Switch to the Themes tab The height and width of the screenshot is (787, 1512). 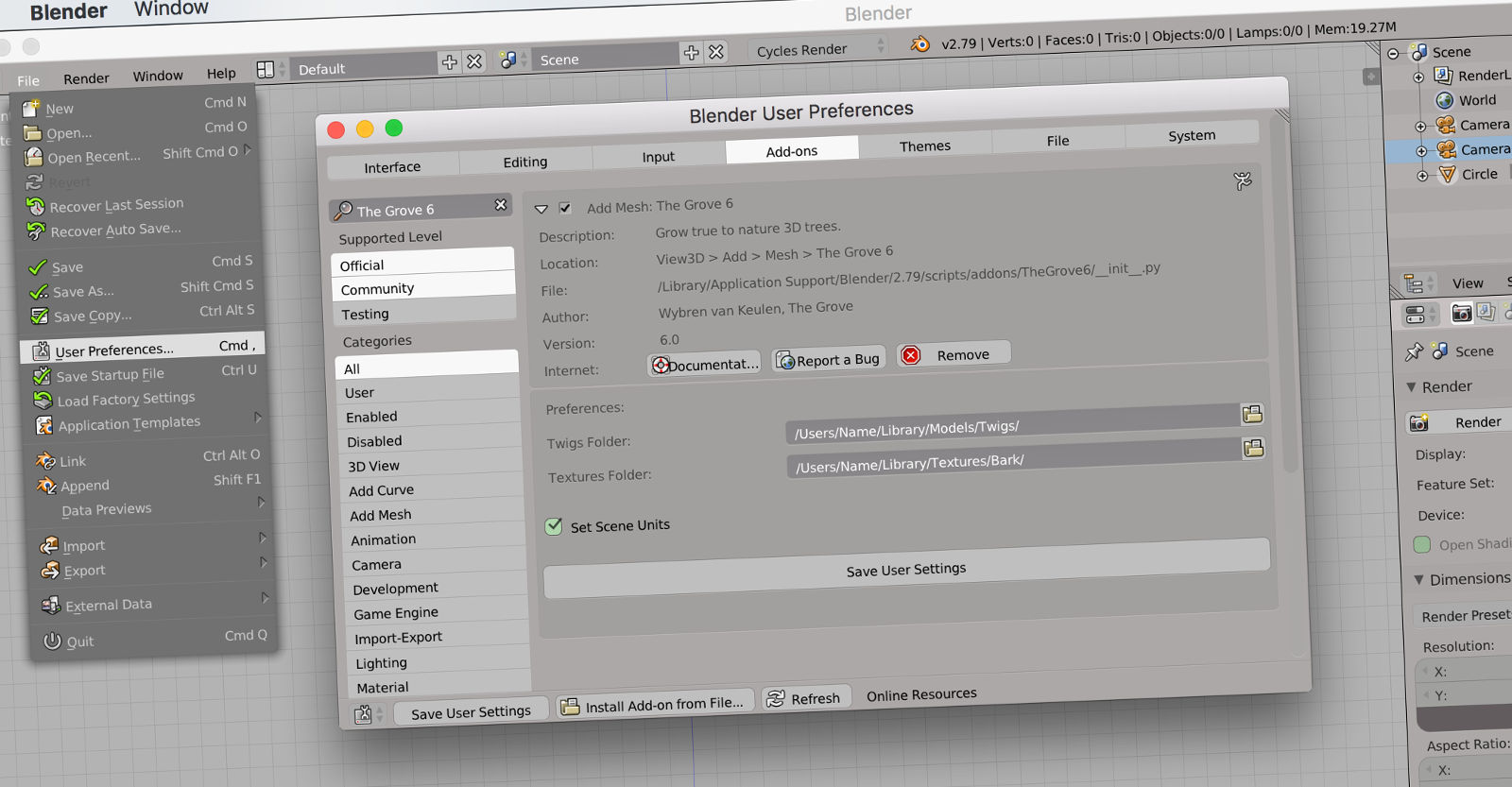pyautogui.click(x=925, y=145)
